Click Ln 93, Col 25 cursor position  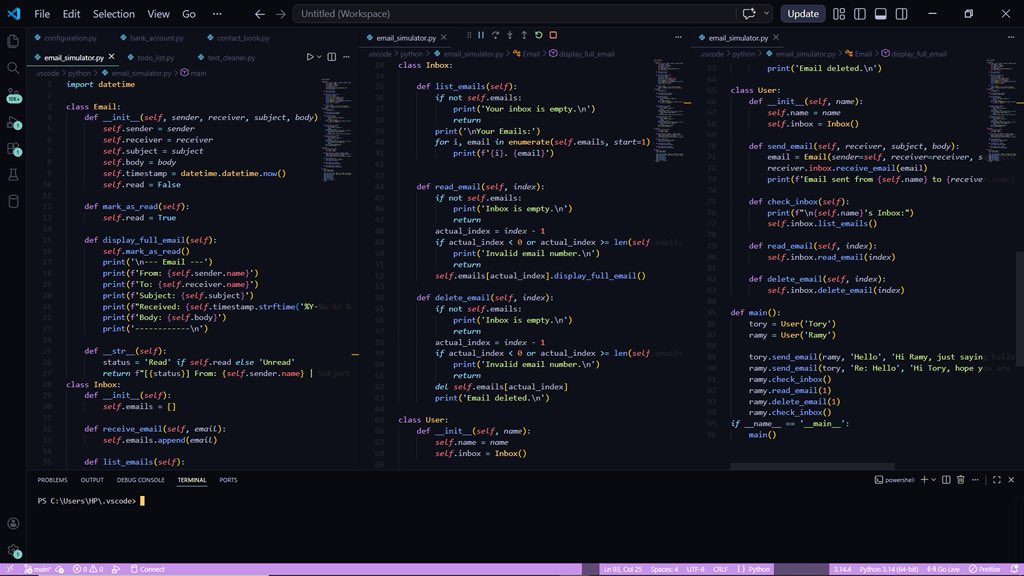click(622, 569)
